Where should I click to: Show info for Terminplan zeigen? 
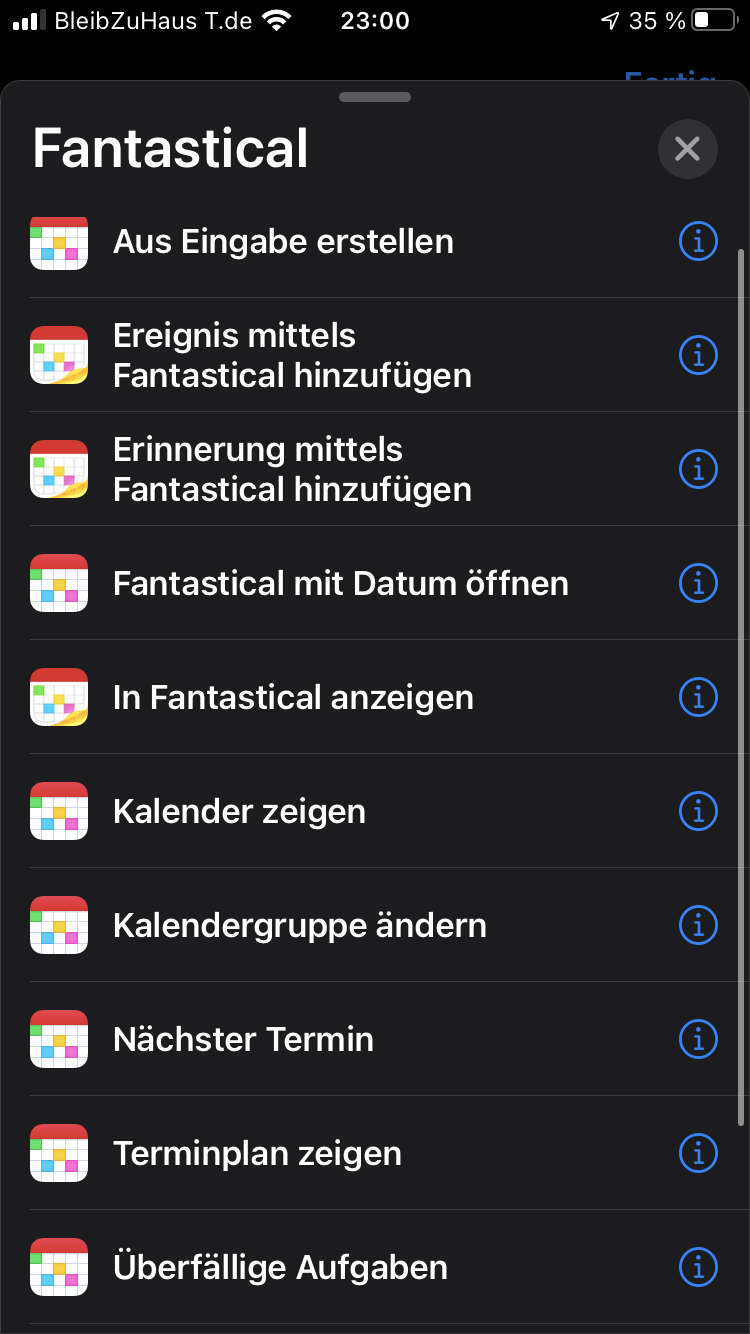pyautogui.click(x=698, y=1153)
